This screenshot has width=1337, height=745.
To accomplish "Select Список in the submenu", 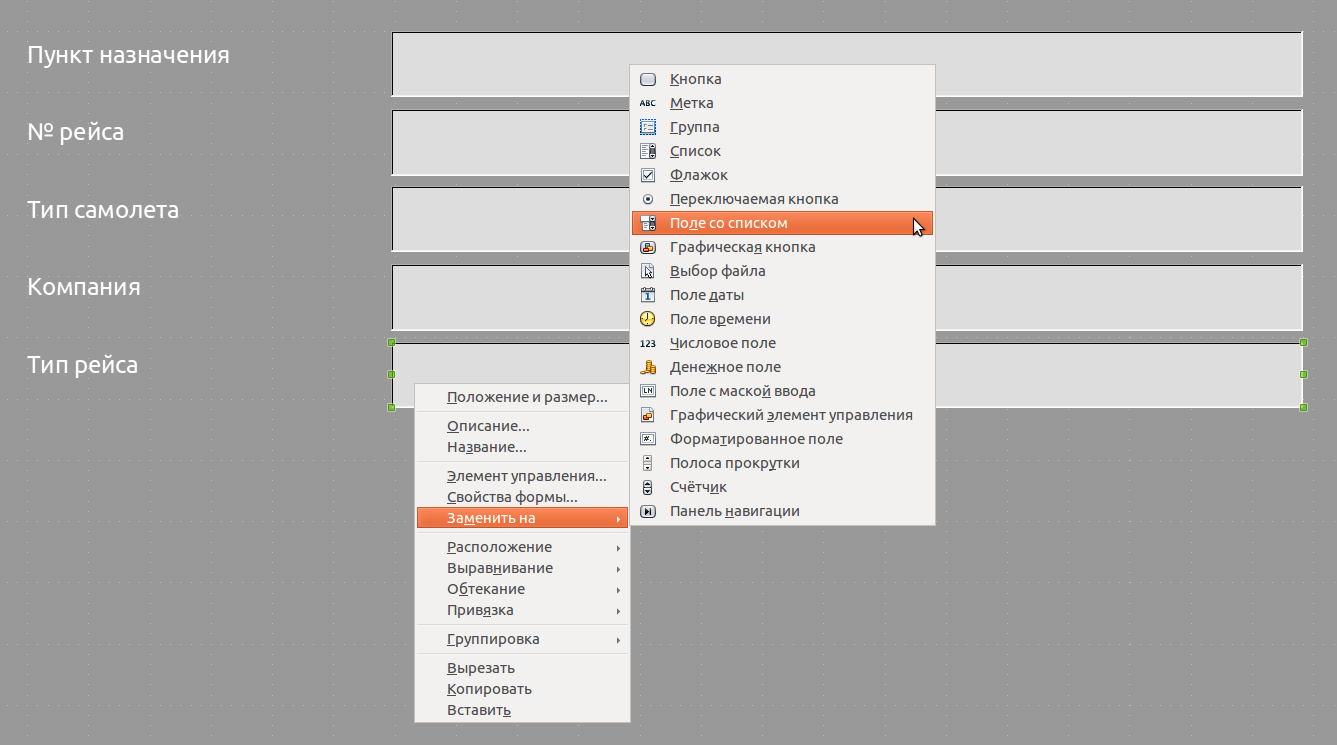I will pyautogui.click(x=782, y=151).
